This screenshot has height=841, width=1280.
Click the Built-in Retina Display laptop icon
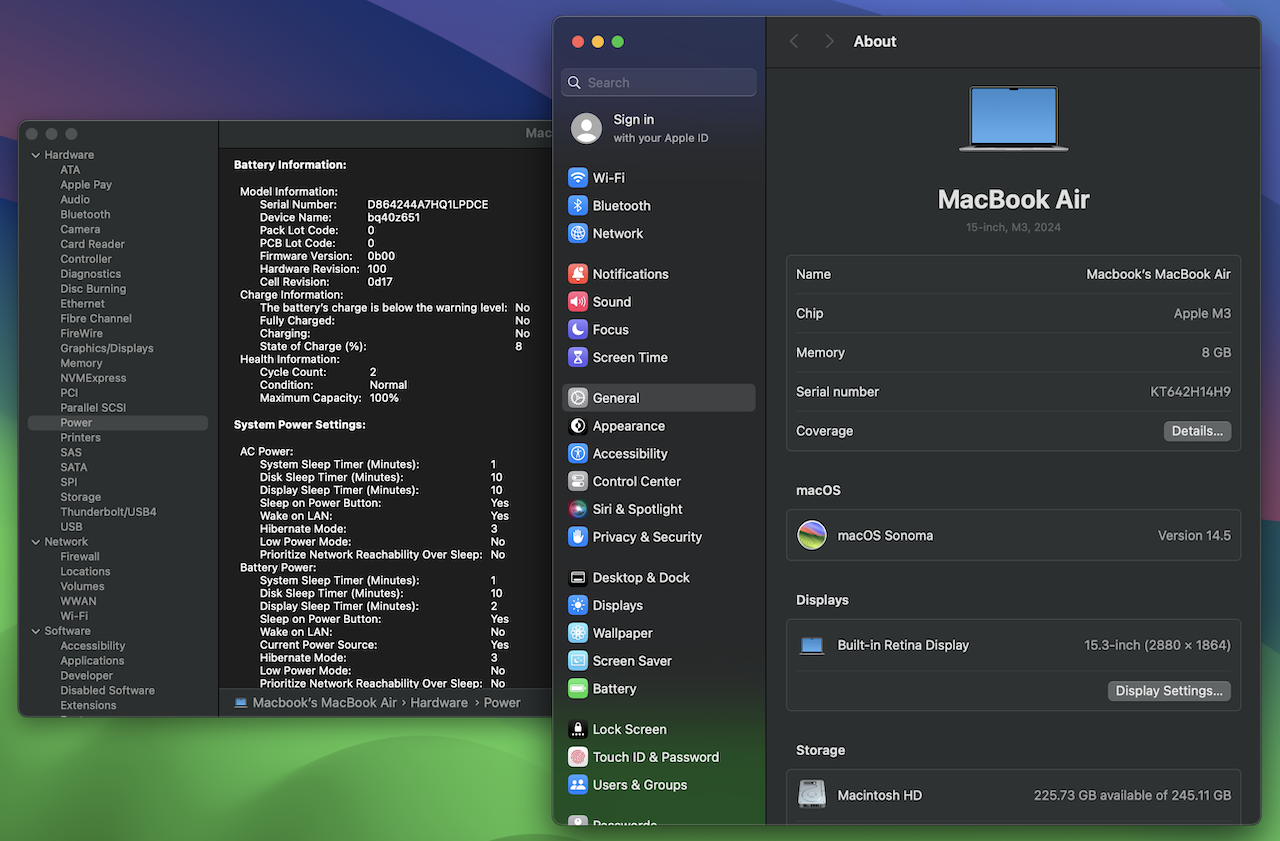(x=812, y=646)
